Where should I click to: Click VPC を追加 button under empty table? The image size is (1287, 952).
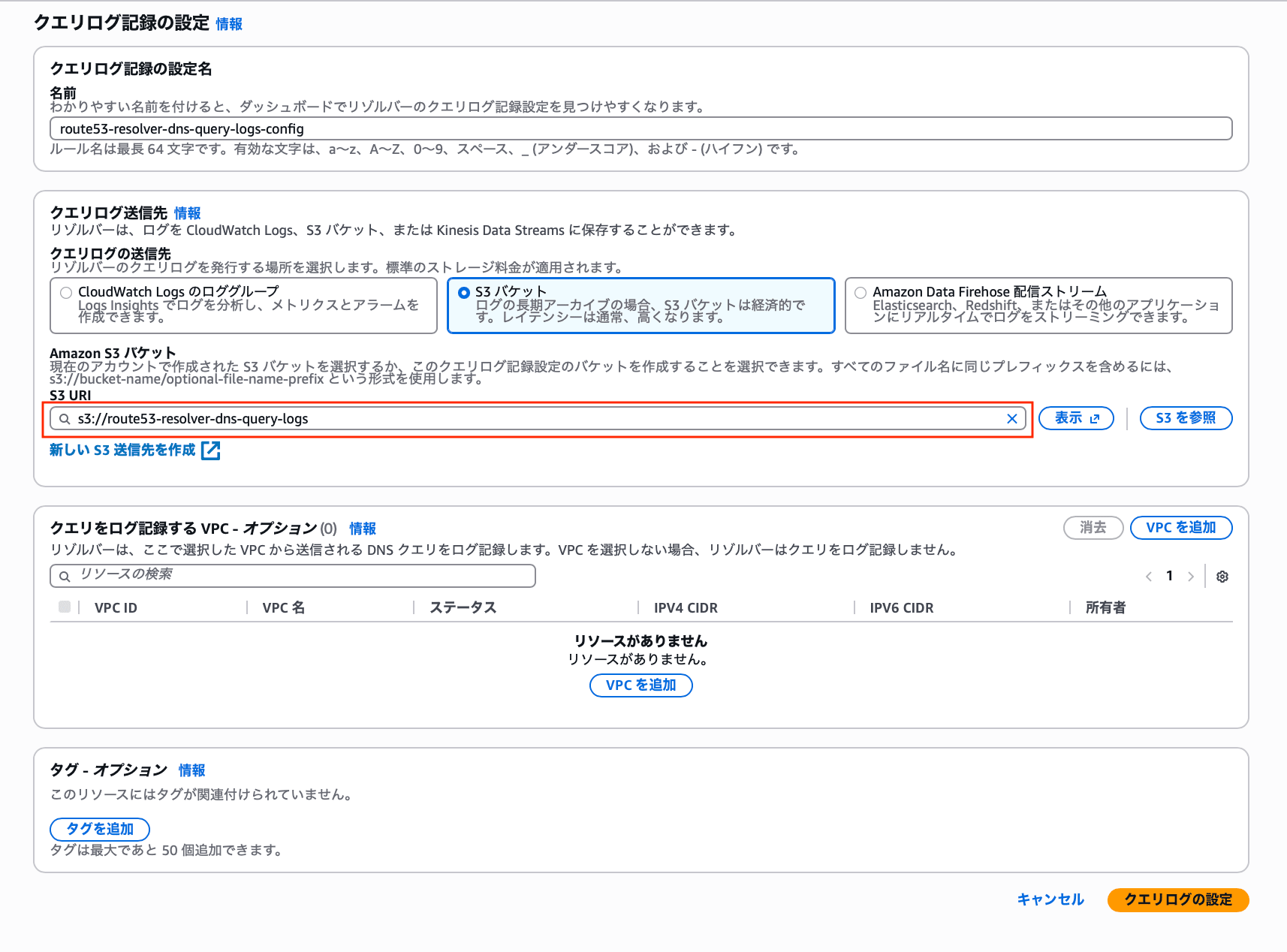click(x=641, y=685)
